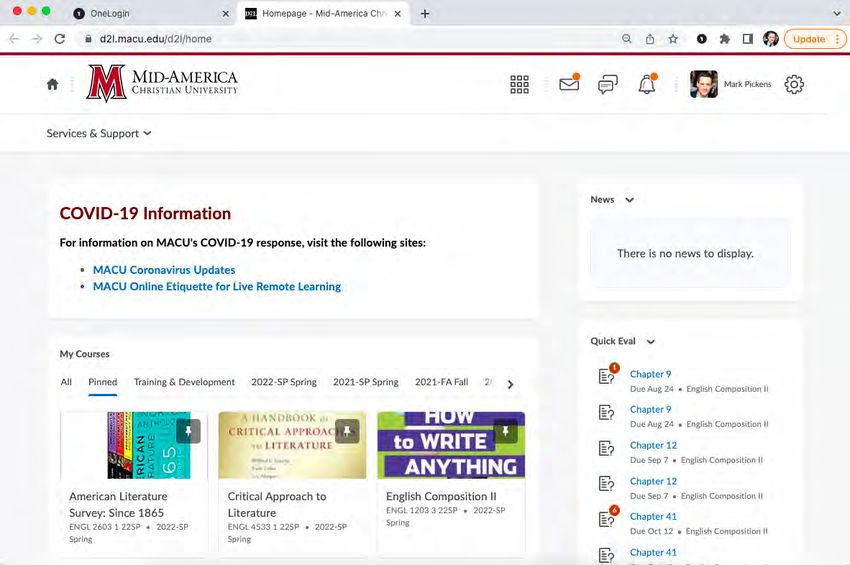This screenshot has width=850, height=565.
Task: Show more course tabs with right chevron
Action: (510, 384)
